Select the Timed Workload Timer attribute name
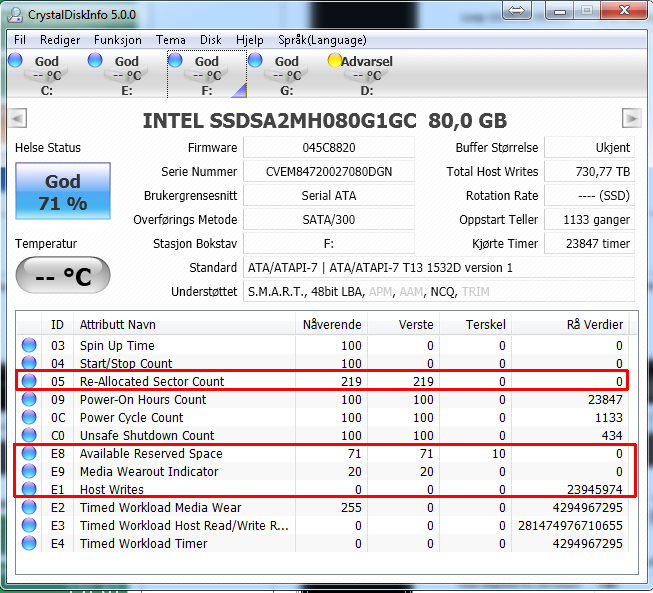Image resolution: width=653 pixels, height=593 pixels. pyautogui.click(x=144, y=543)
